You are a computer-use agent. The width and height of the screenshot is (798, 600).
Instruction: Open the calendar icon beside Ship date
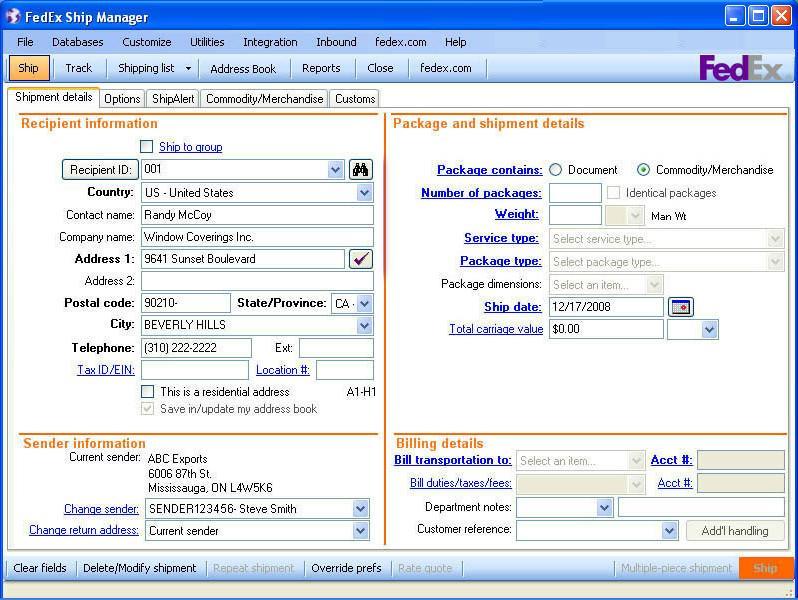(680, 307)
